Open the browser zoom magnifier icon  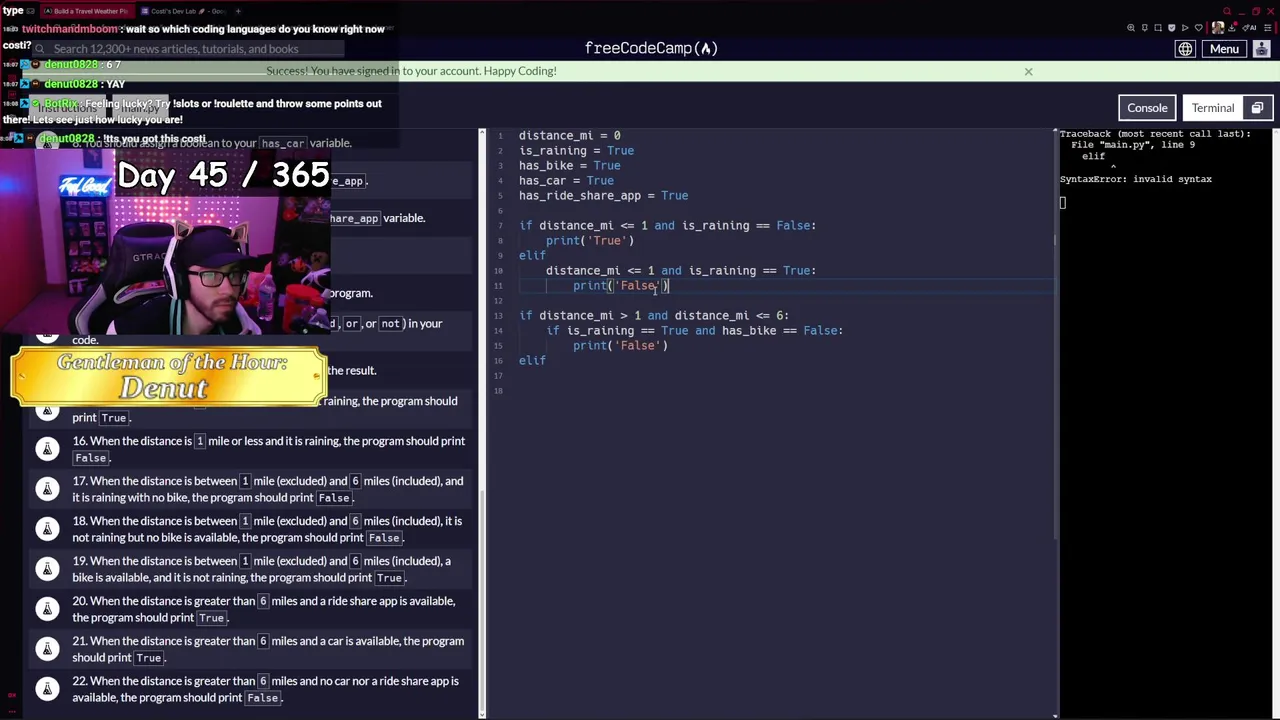click(1131, 28)
